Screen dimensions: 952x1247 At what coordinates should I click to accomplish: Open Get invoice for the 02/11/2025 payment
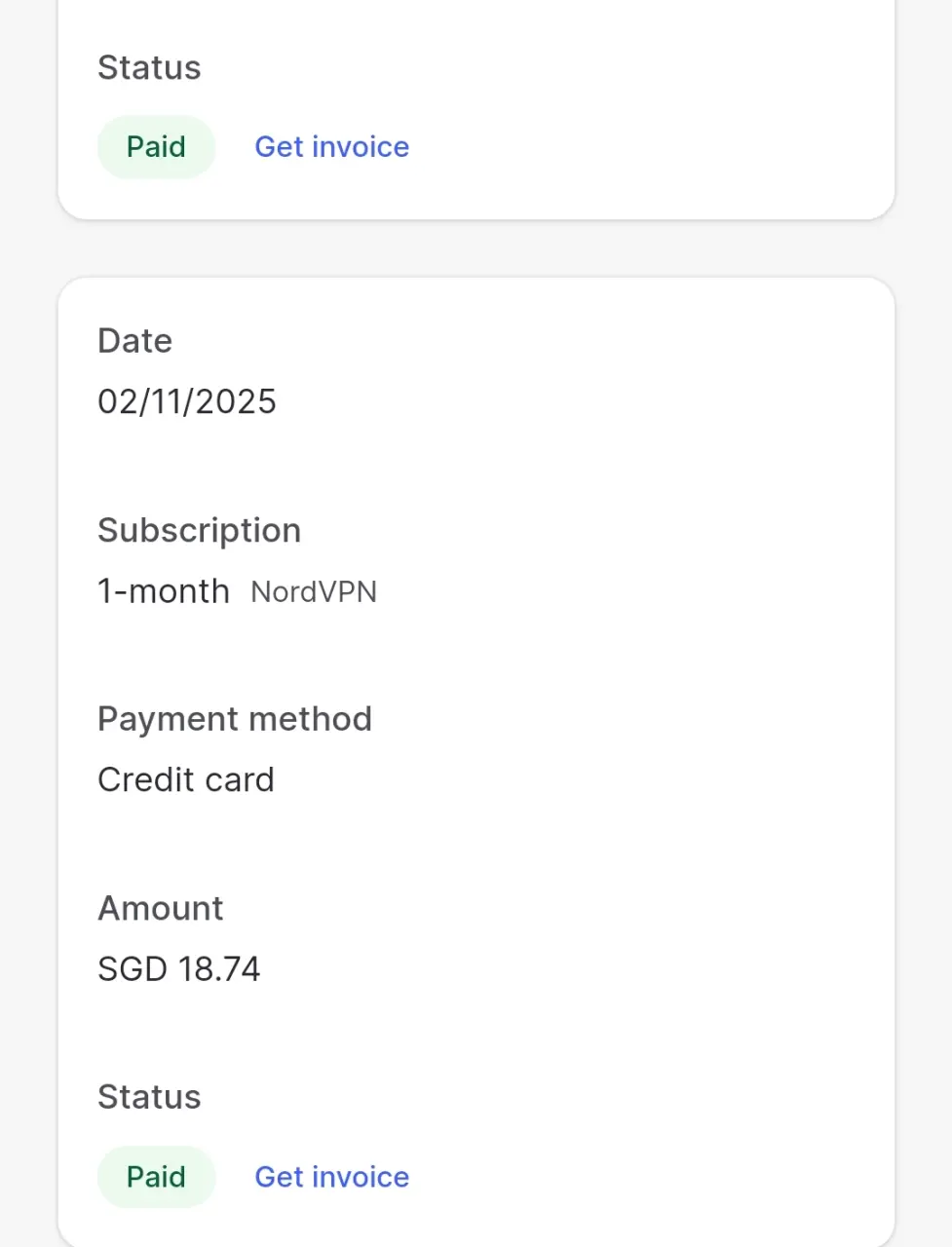coord(331,1177)
